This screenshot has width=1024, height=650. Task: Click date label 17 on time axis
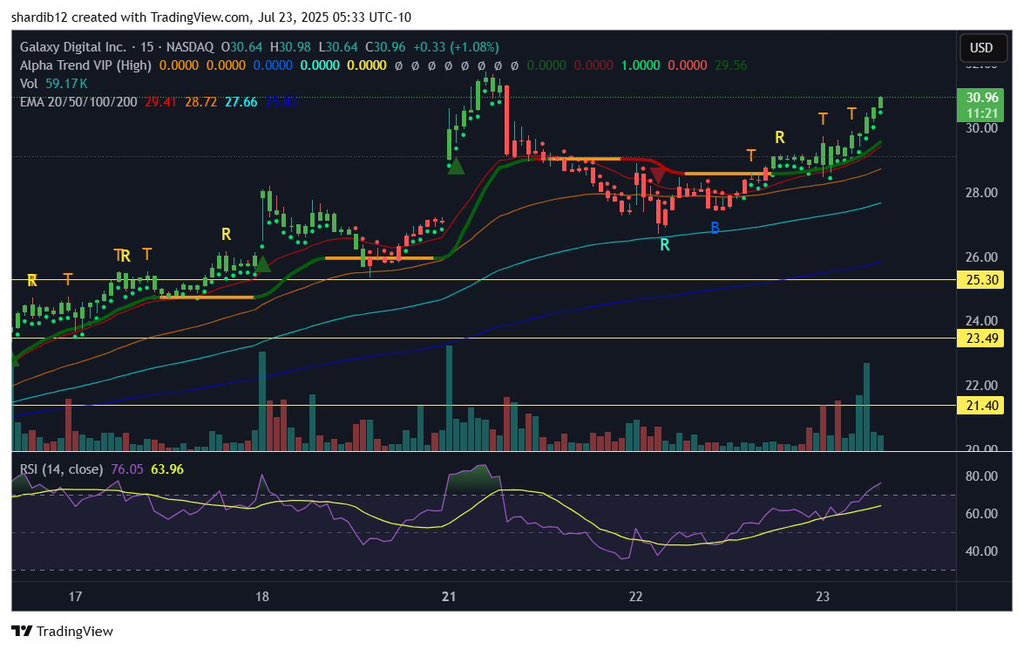pyautogui.click(x=75, y=596)
